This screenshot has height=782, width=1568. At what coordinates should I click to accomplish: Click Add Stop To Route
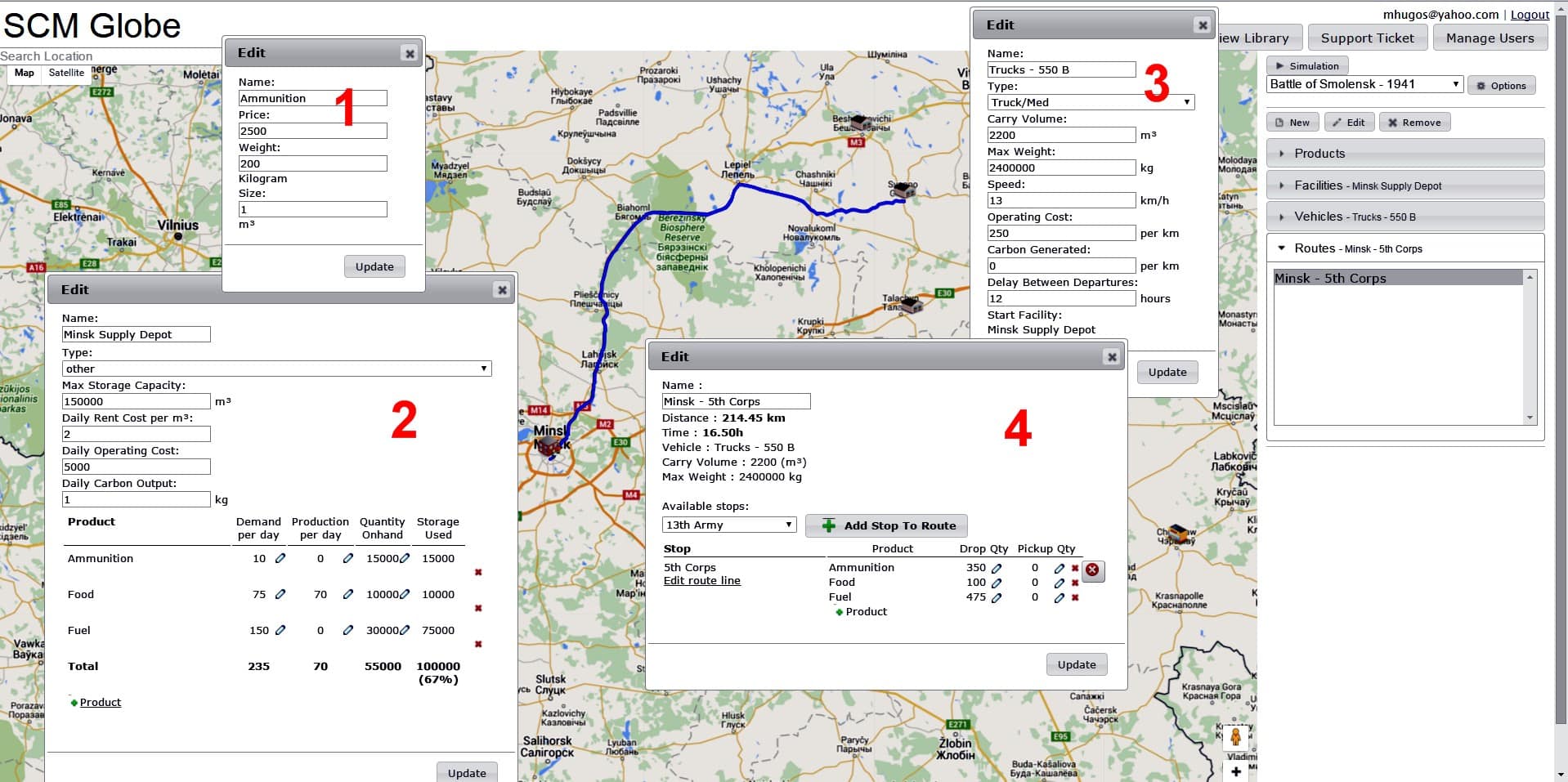pos(886,525)
